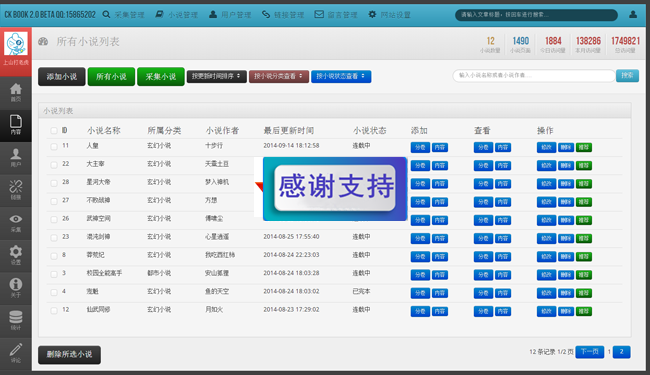Click novel name 校园全能高手 in the list

[x=104, y=273]
